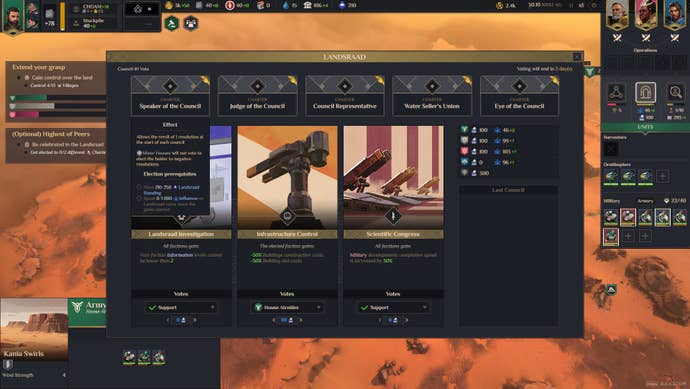Image resolution: width=690 pixels, height=389 pixels.
Task: Select the Council Representative charter
Action: click(345, 96)
